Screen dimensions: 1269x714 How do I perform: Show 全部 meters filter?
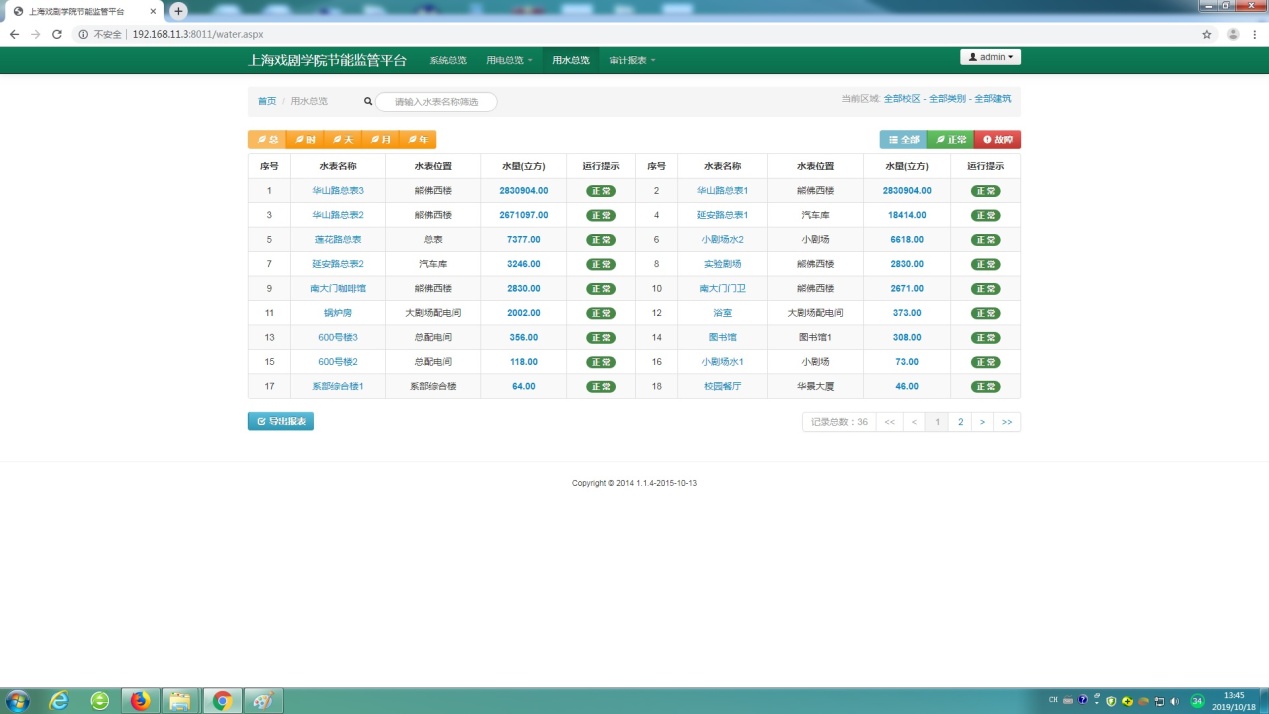pyautogui.click(x=903, y=140)
